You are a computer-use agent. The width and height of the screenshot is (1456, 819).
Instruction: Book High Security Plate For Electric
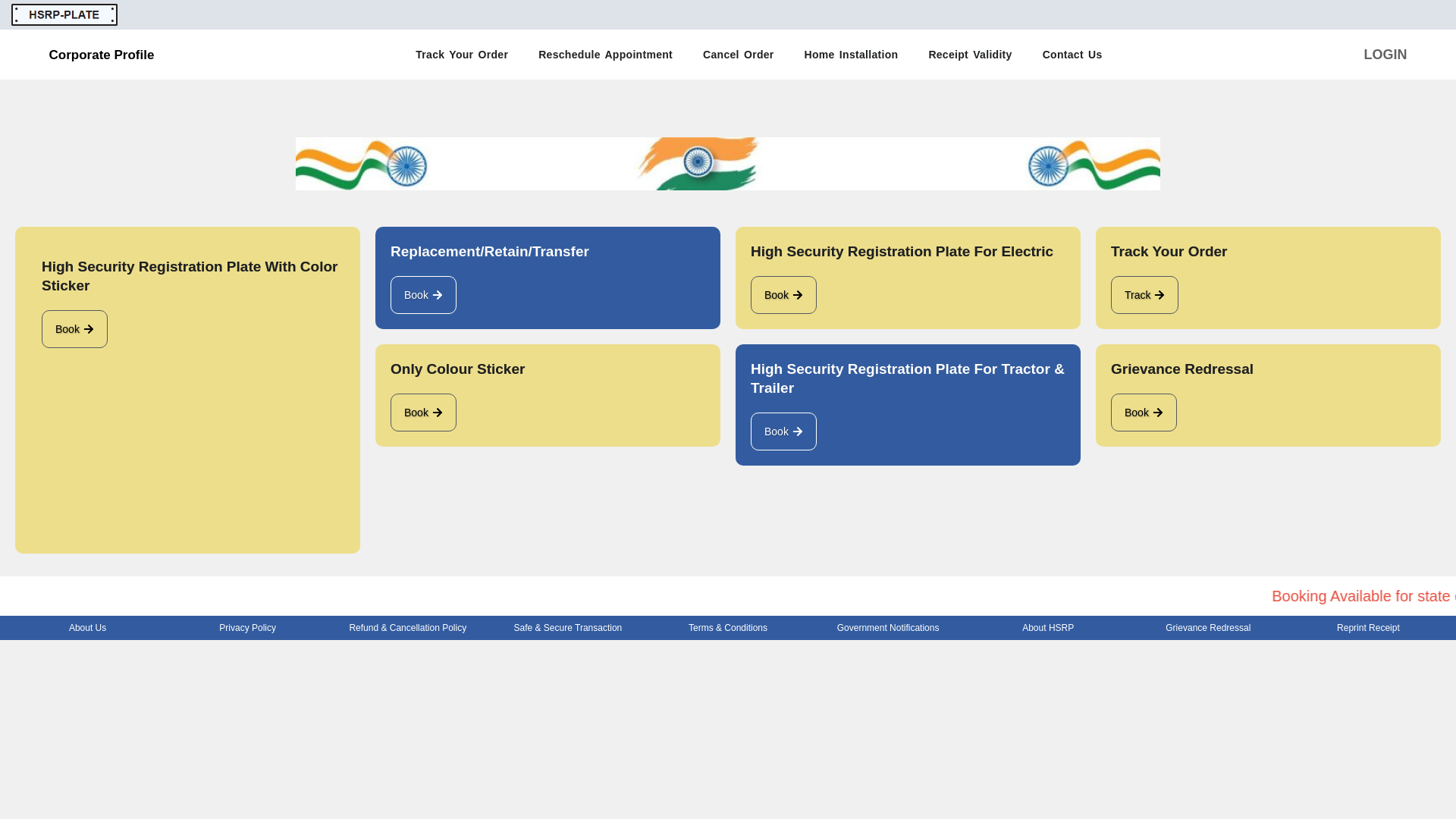pos(783,295)
